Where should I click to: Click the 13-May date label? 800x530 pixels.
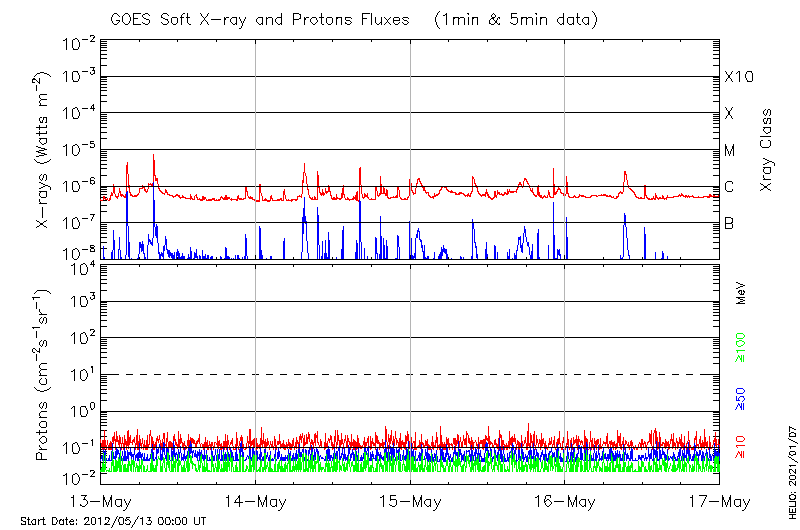pos(100,502)
